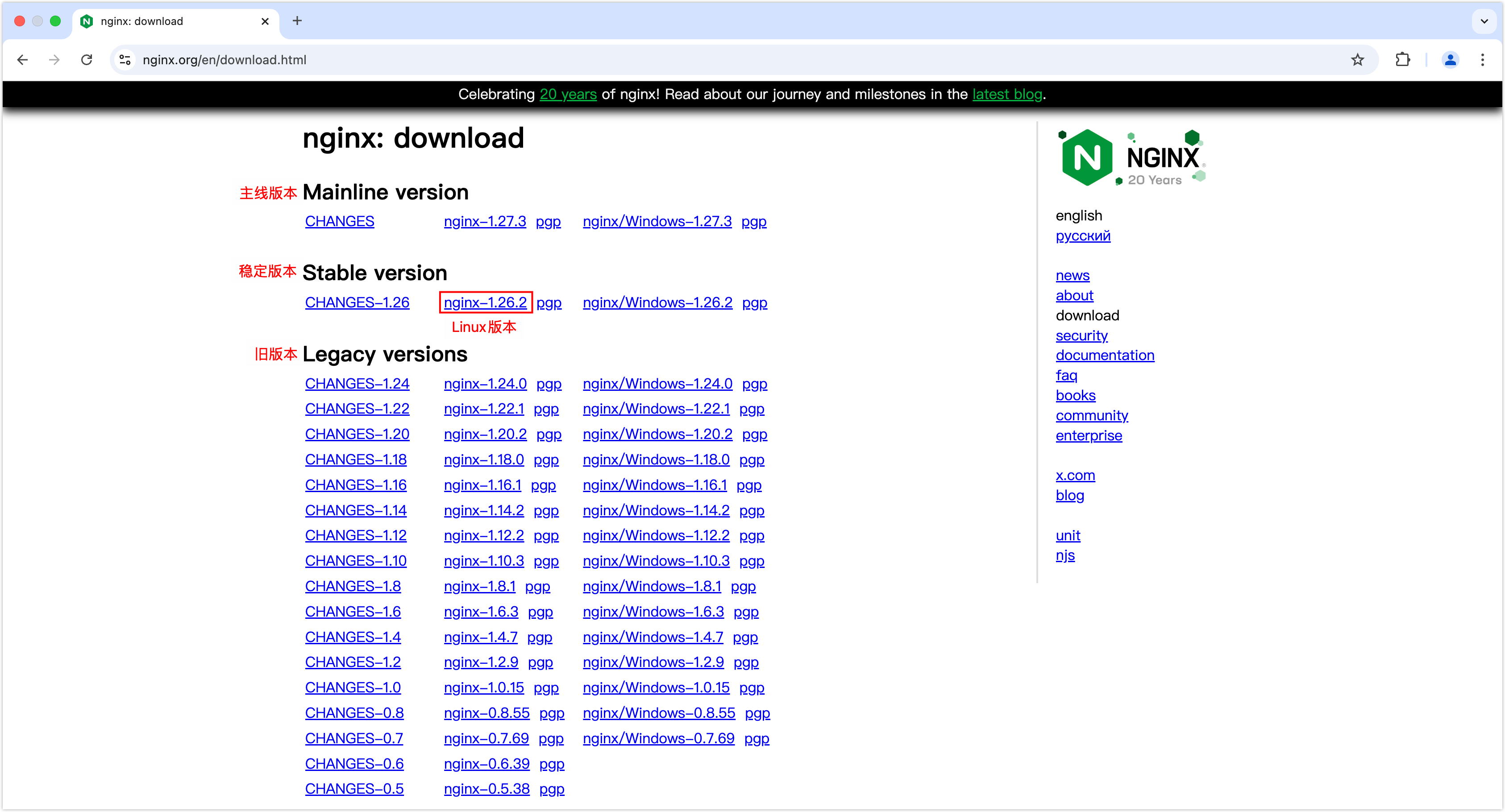Click the browser back navigation arrow
1505x812 pixels.
[x=22, y=60]
